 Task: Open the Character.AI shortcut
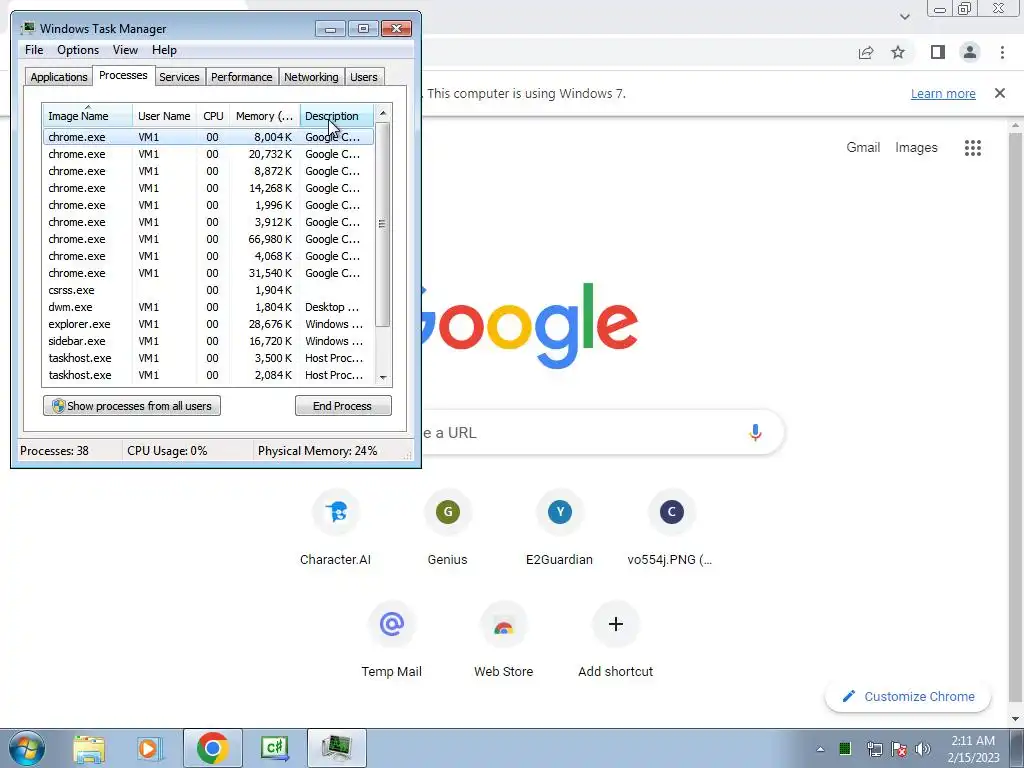336,529
